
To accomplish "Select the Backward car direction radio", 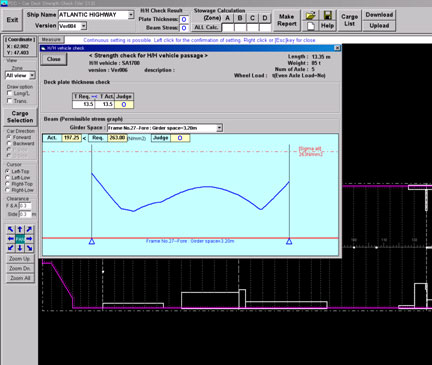I will click(9, 143).
